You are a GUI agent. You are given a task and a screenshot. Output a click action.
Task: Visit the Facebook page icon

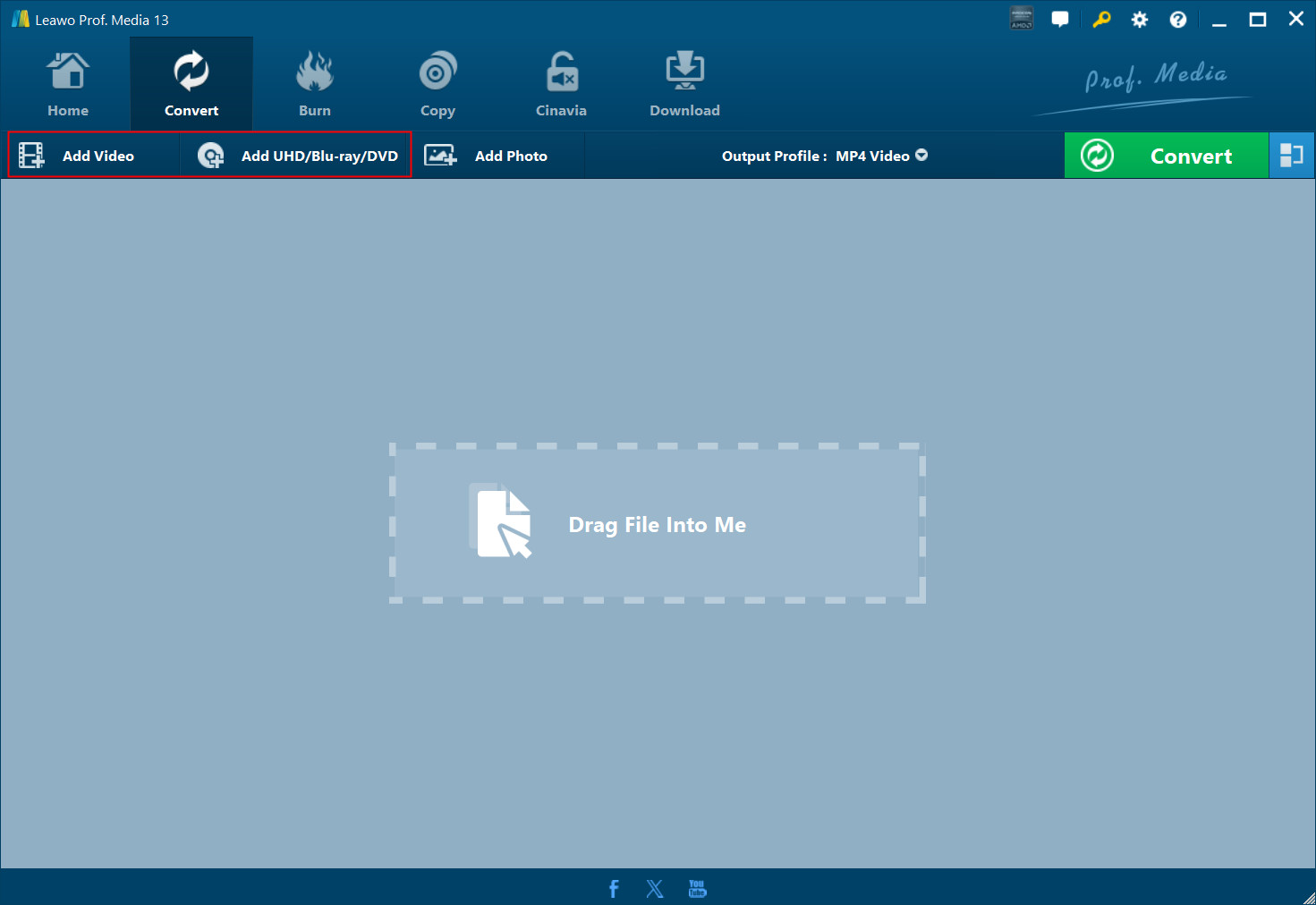614,888
